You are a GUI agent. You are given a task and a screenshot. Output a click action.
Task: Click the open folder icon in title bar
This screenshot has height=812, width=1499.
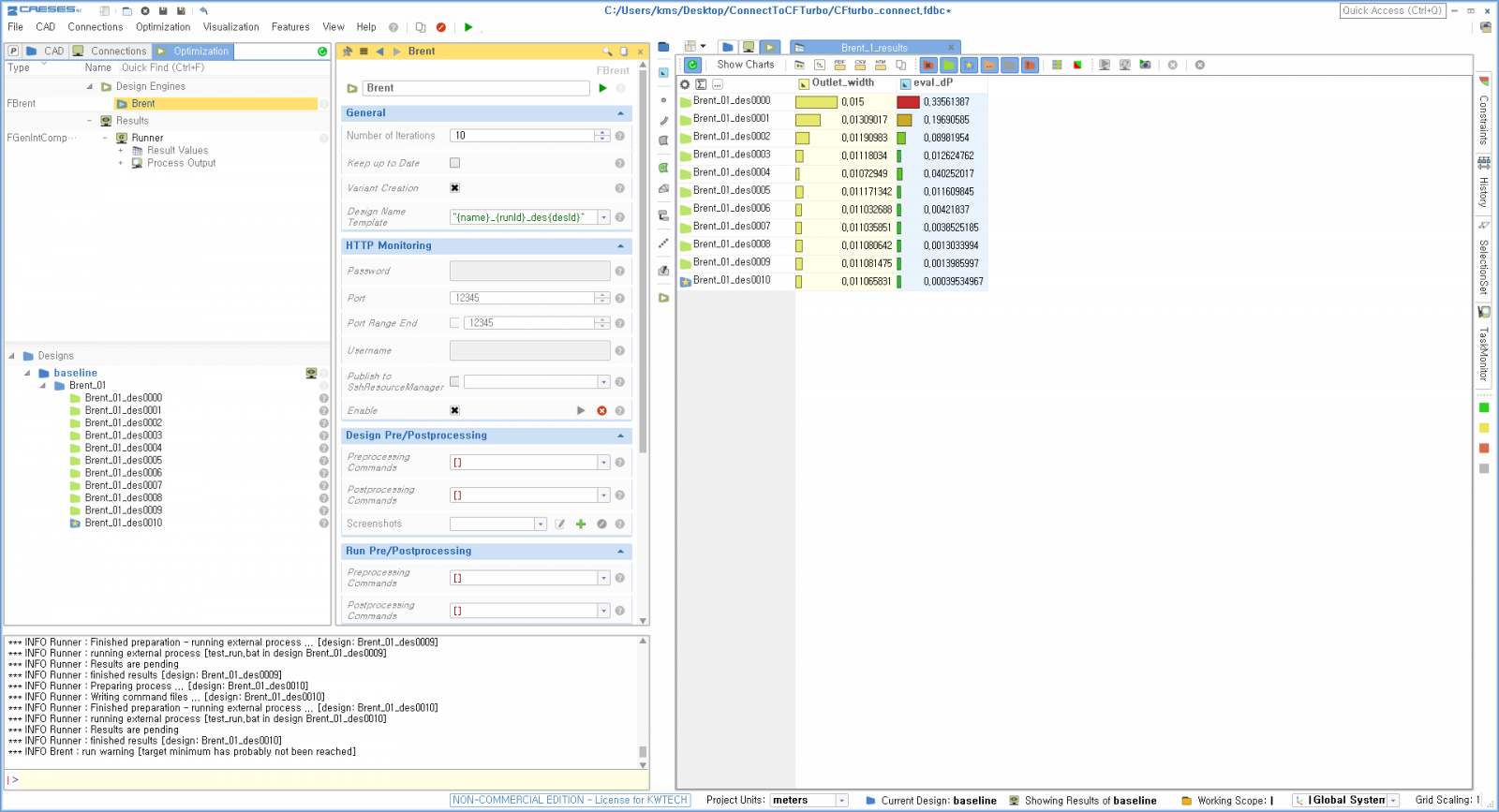pos(126,10)
